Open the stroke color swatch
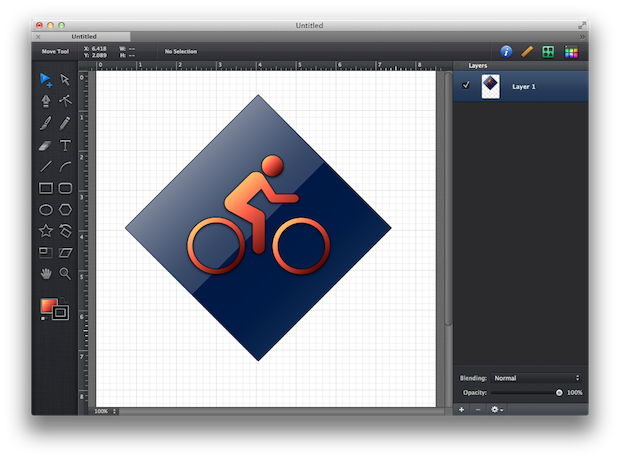This screenshot has height=459, width=620. [x=60, y=312]
